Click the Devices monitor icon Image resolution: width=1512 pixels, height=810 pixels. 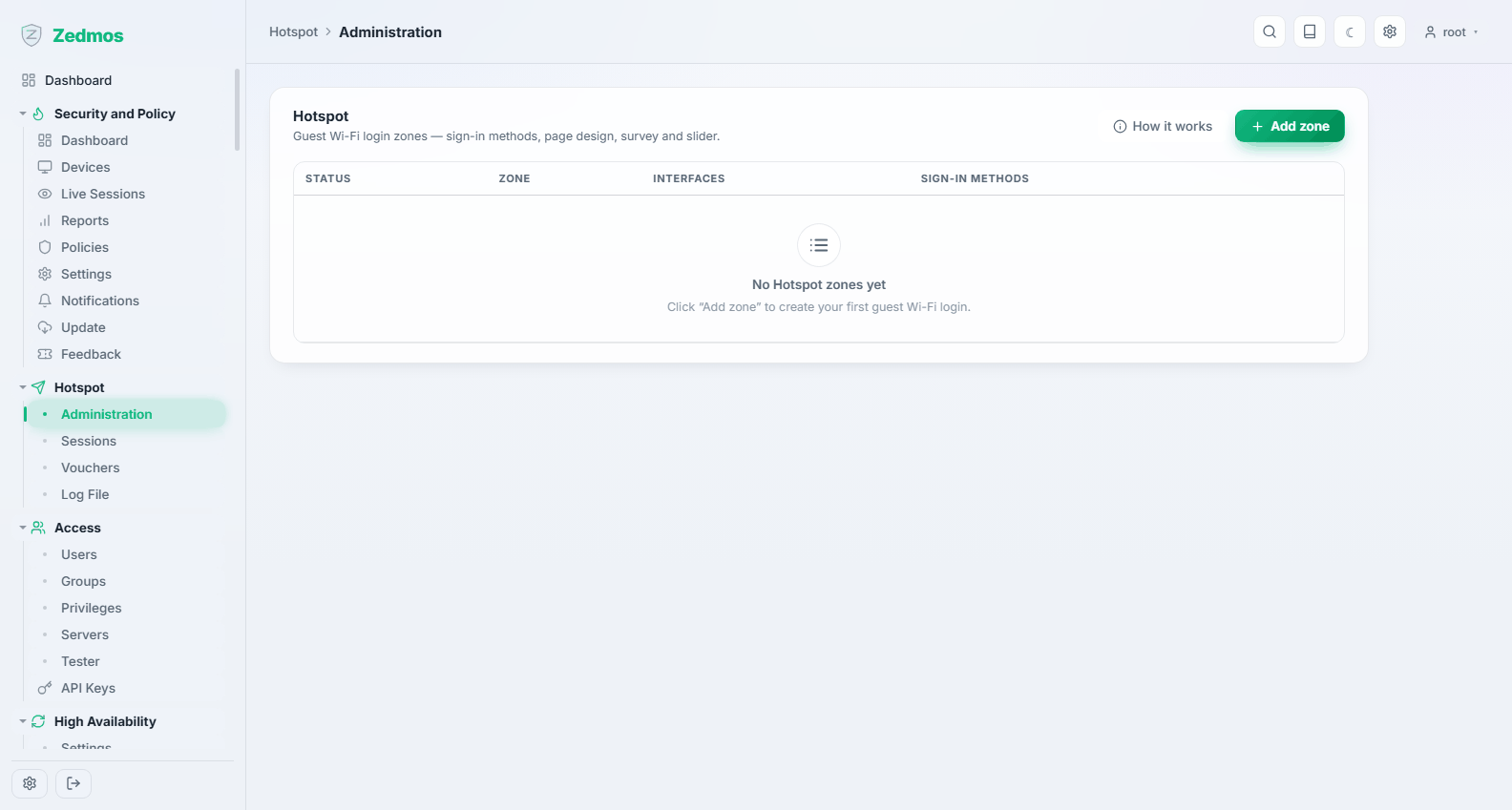pos(45,167)
